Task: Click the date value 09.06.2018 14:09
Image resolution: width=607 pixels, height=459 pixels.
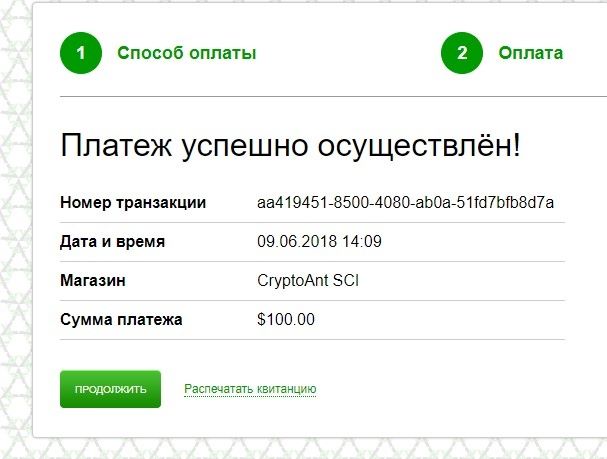Action: tap(319, 241)
